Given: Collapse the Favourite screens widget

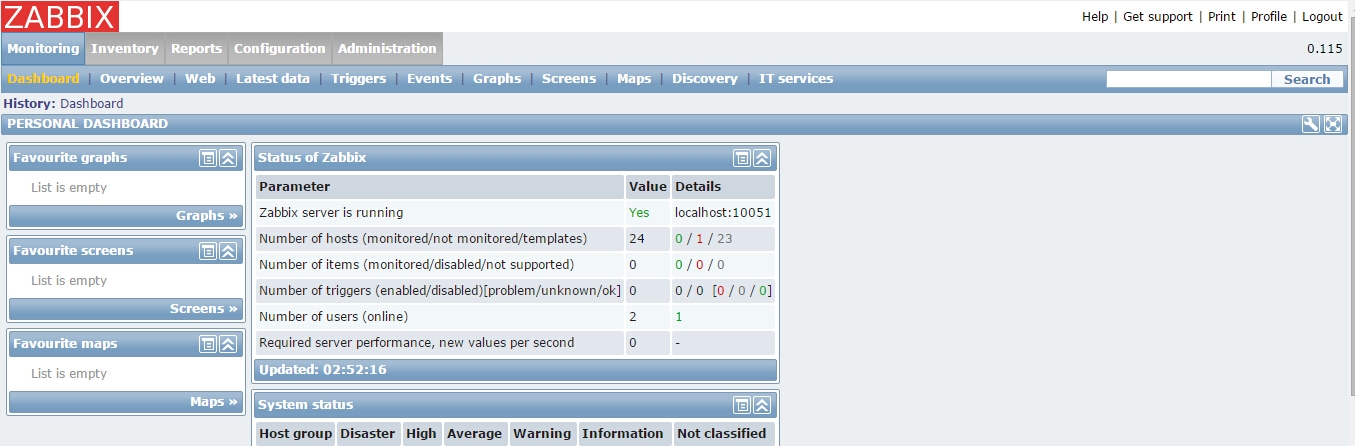Looking at the screenshot, I should point(227,251).
